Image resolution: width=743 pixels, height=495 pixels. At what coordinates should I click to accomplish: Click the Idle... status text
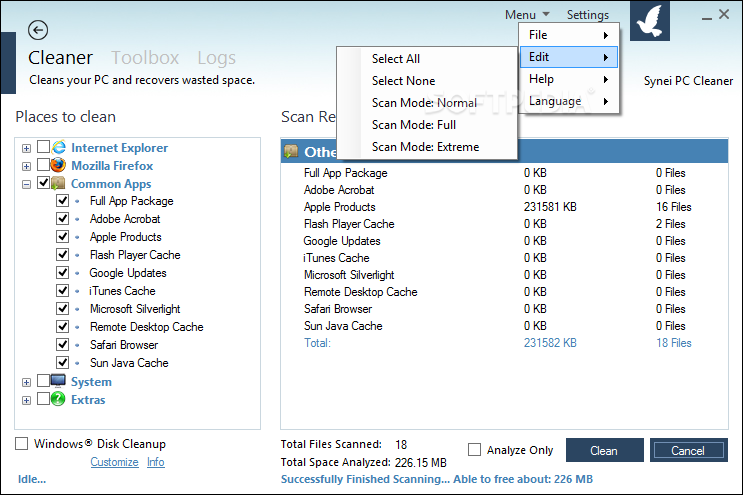point(32,479)
